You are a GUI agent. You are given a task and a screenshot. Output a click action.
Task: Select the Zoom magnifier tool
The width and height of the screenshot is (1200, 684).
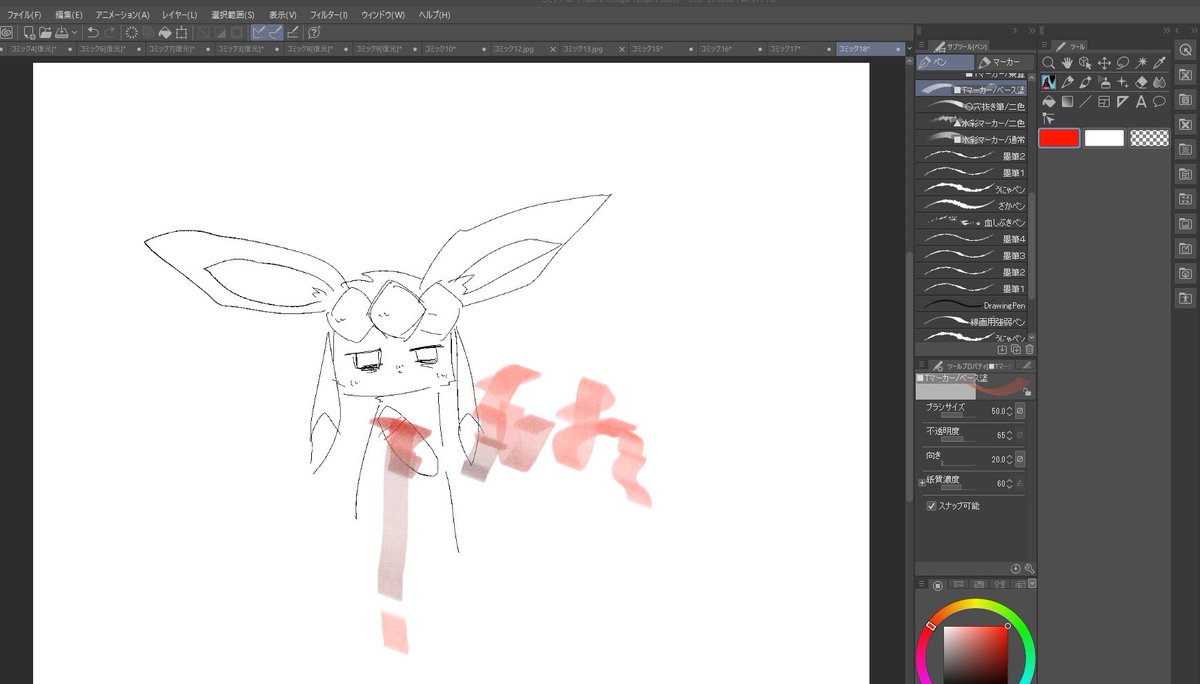[x=1049, y=62]
